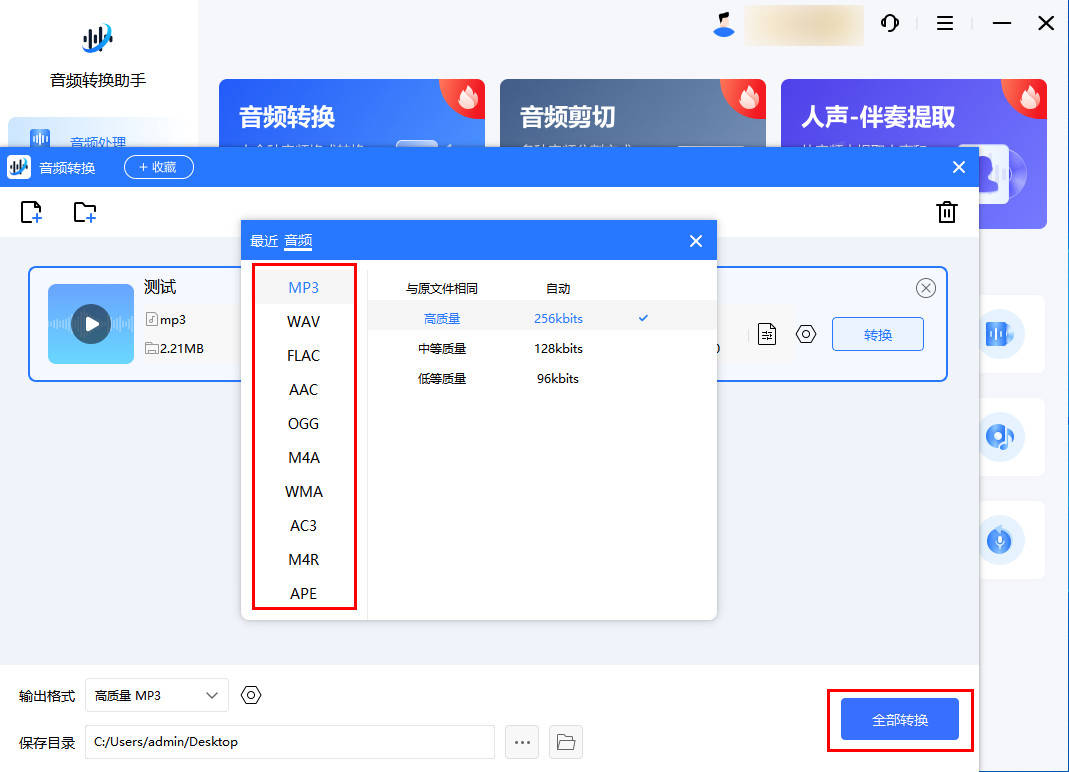
Task: Select the 低等质量 96kbits option
Action: [500, 379]
